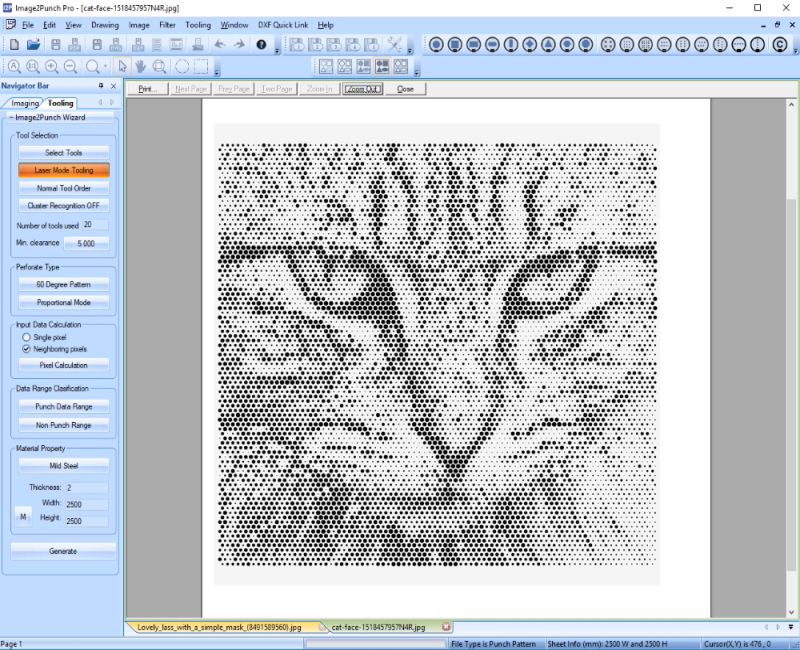Screen dimensions: 800x650
Task: Pick the square punch tool icon
Action: click(455, 45)
